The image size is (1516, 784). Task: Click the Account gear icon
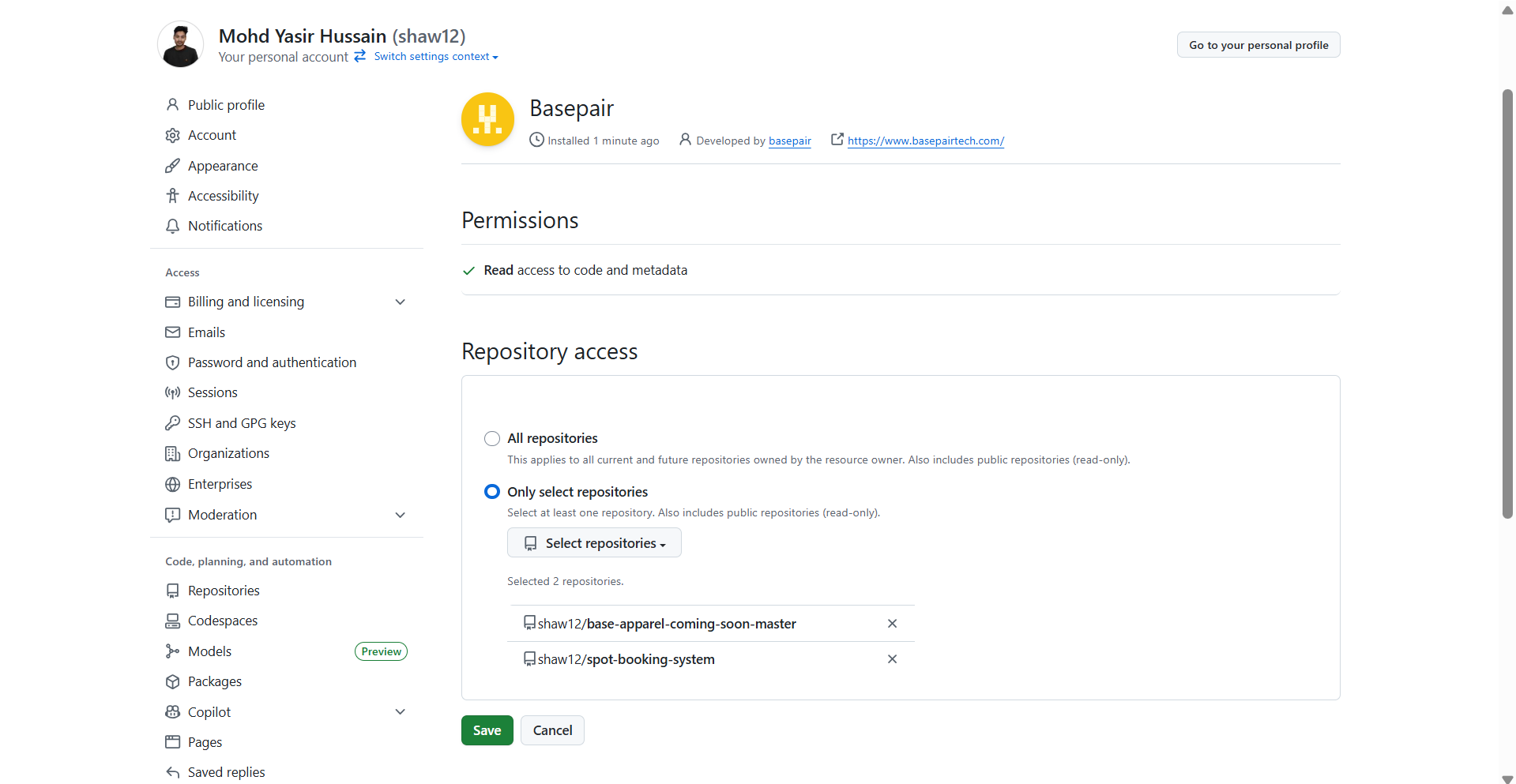pyautogui.click(x=172, y=136)
